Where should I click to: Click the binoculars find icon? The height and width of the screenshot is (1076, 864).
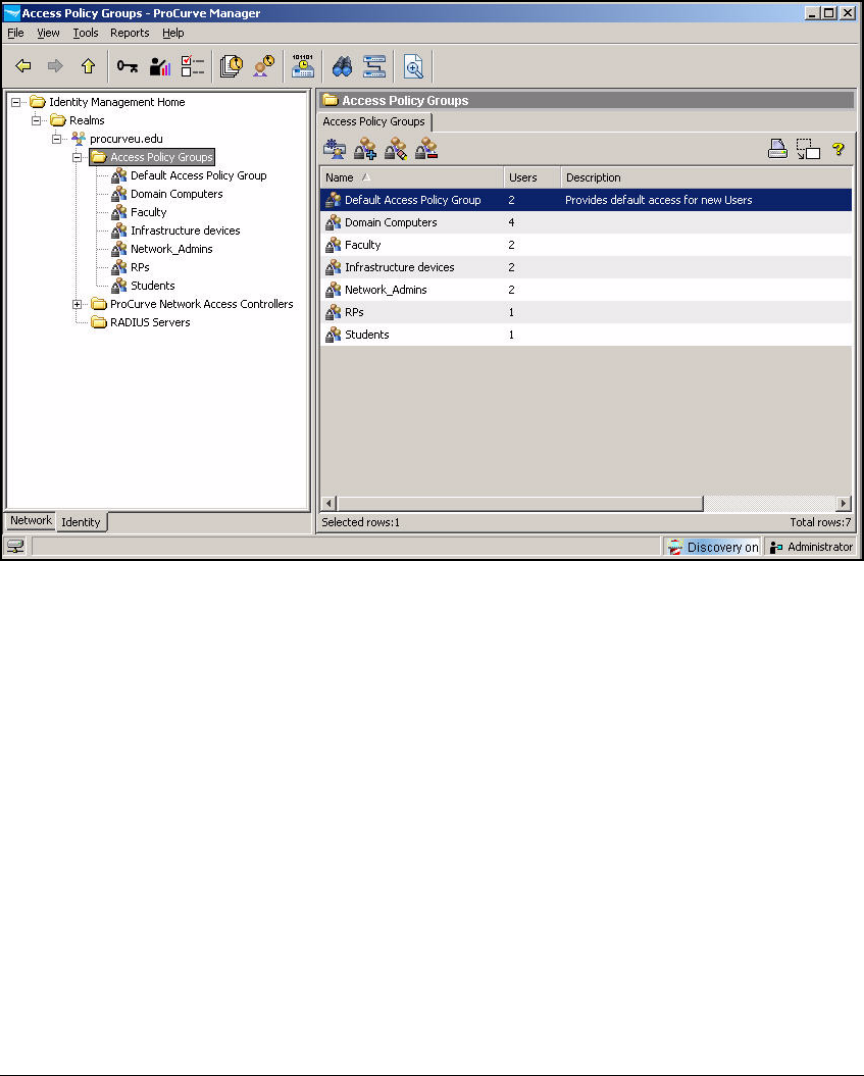click(x=342, y=66)
